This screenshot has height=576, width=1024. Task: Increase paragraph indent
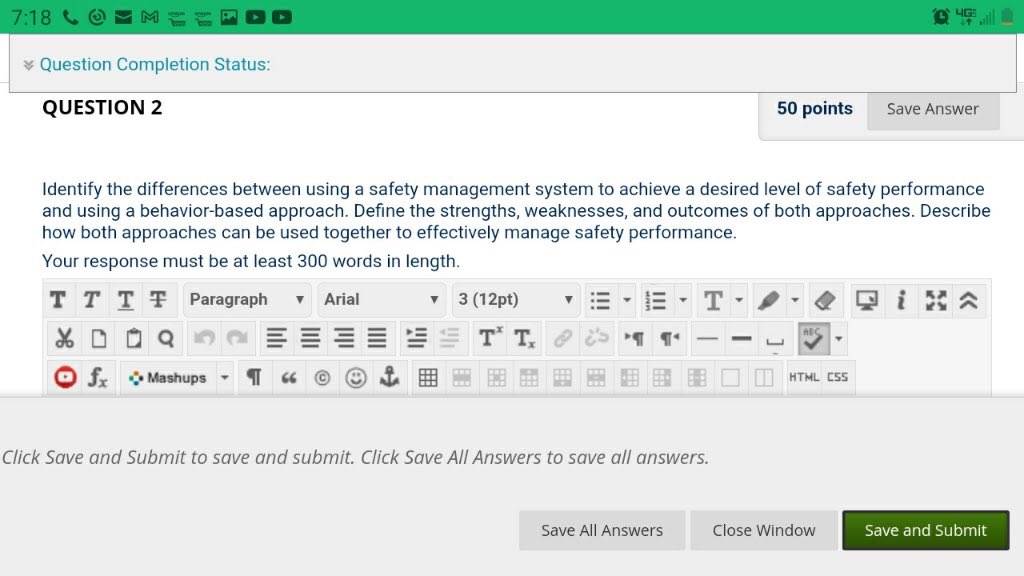click(416, 338)
